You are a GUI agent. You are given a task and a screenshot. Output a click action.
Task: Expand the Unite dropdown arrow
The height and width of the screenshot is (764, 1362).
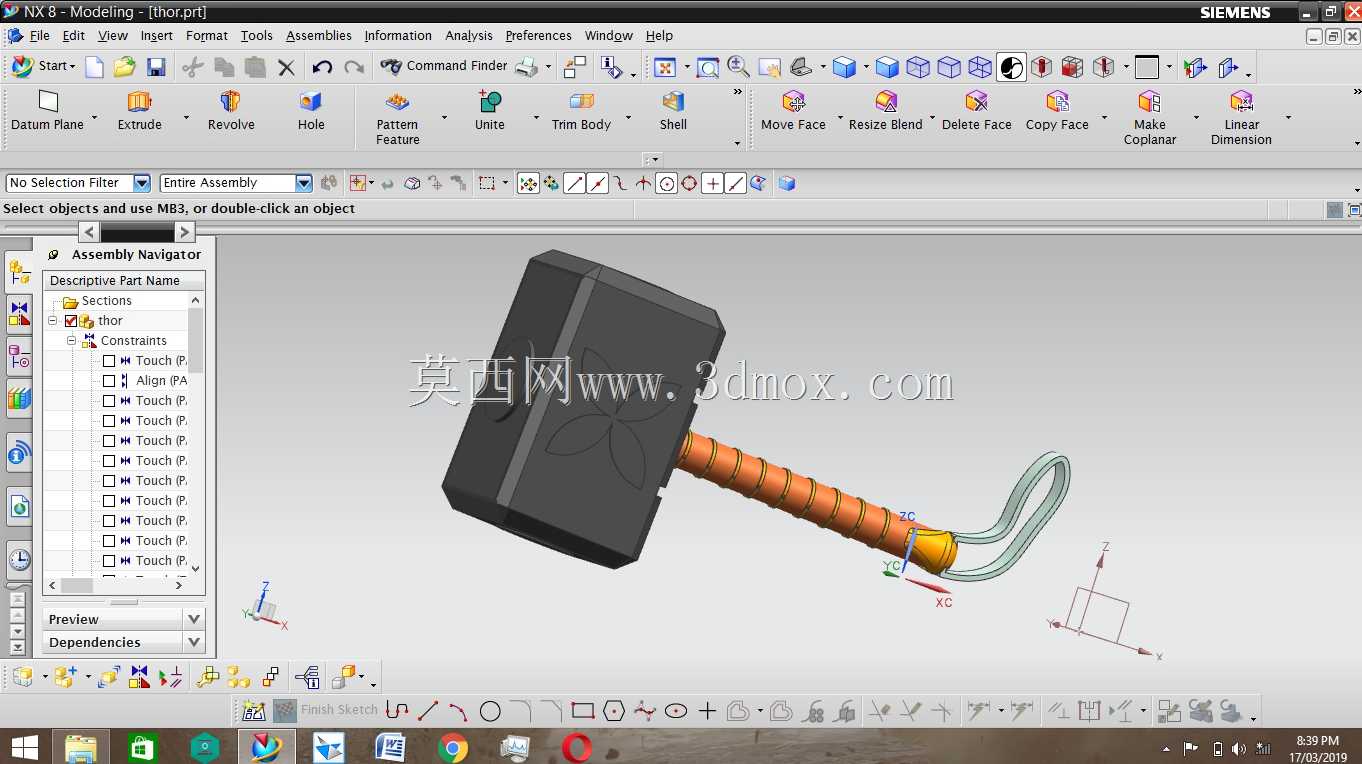pyautogui.click(x=537, y=118)
